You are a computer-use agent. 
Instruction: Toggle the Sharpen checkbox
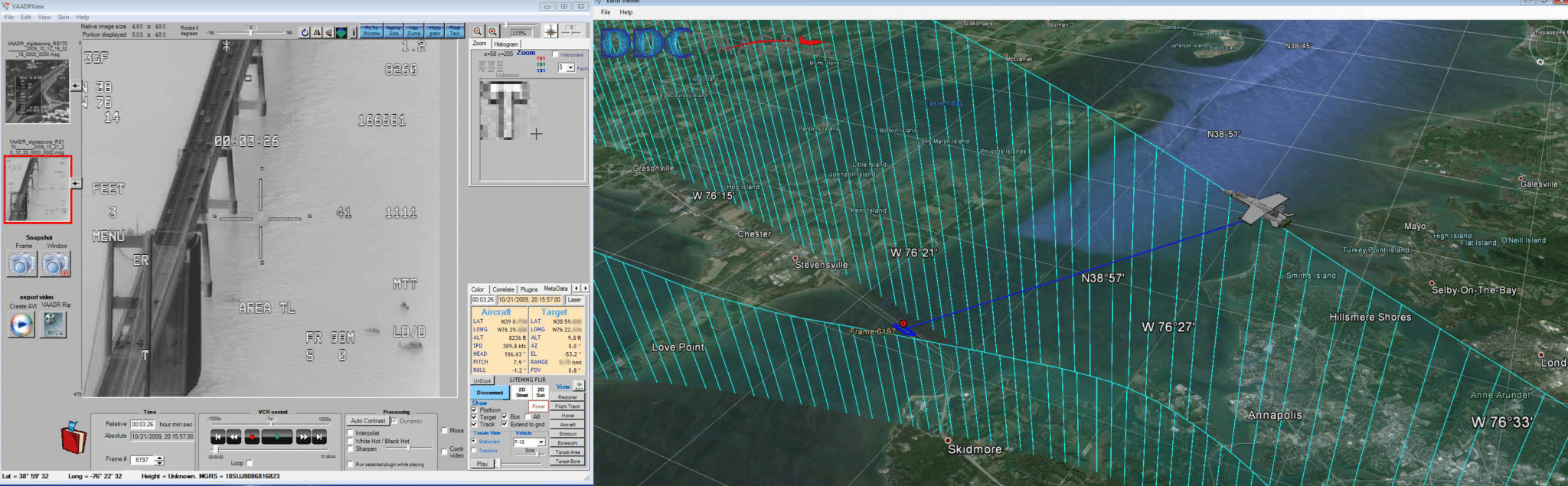click(x=350, y=449)
